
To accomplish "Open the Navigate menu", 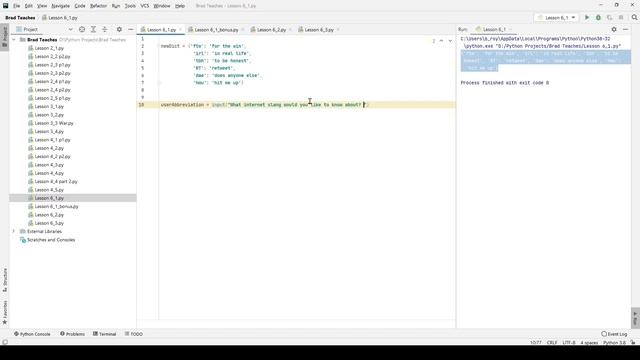I will 60,6.
